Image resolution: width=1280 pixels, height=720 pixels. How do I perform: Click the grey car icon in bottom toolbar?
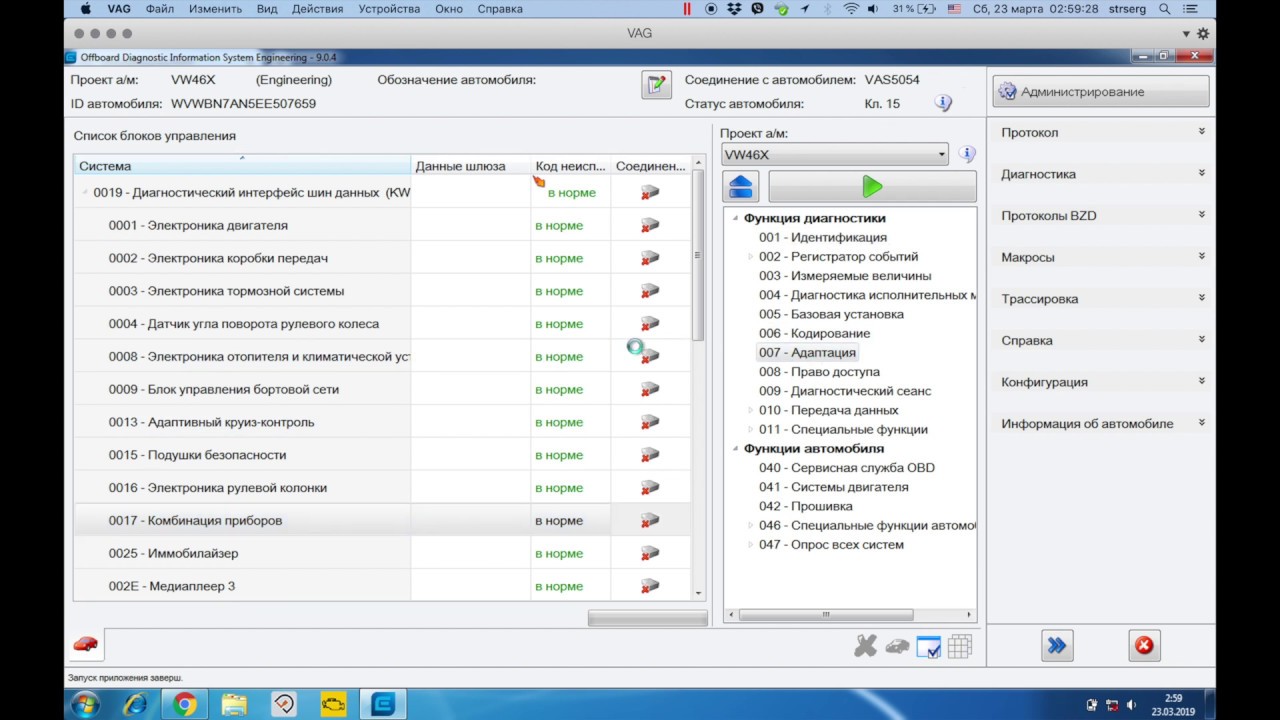(x=897, y=647)
